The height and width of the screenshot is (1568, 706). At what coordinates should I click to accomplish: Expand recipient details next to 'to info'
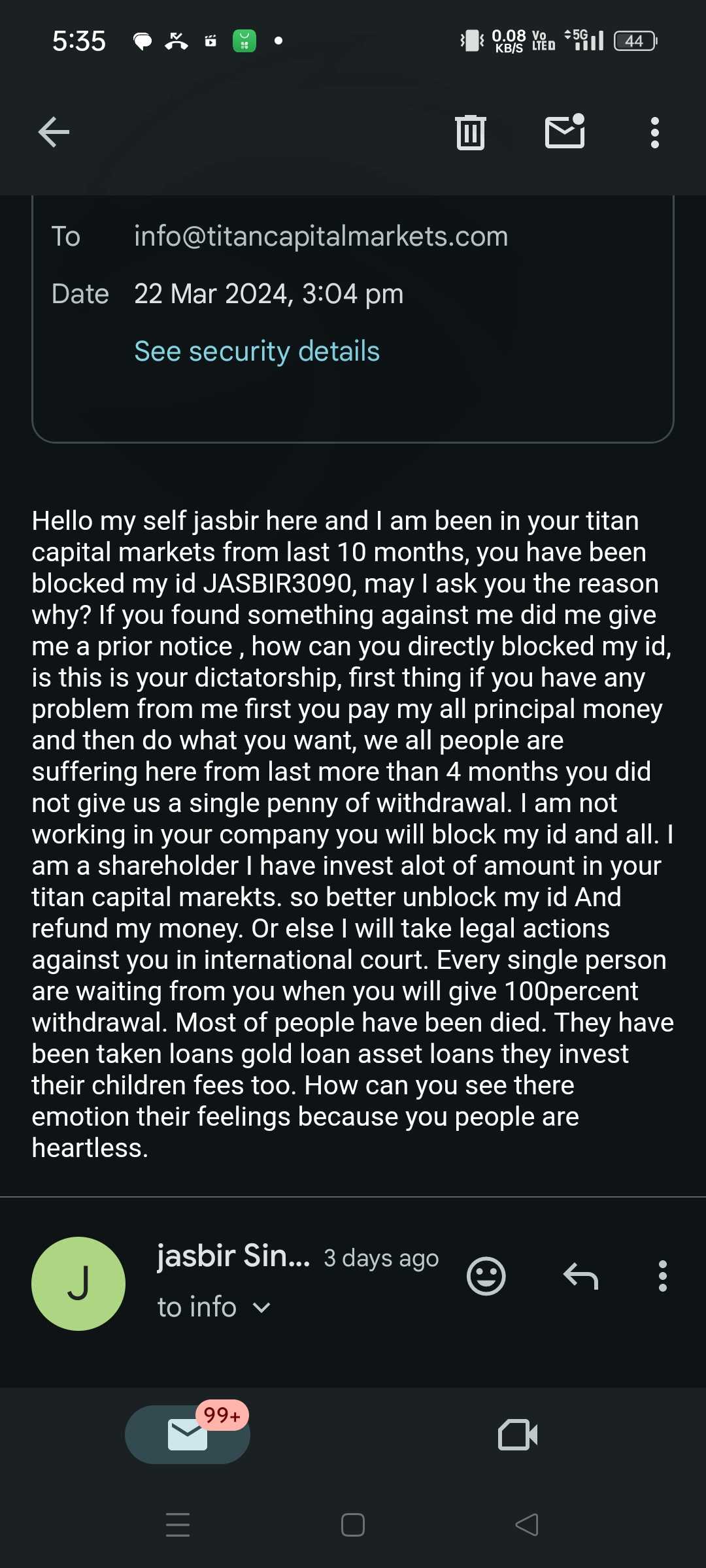pyautogui.click(x=261, y=1307)
